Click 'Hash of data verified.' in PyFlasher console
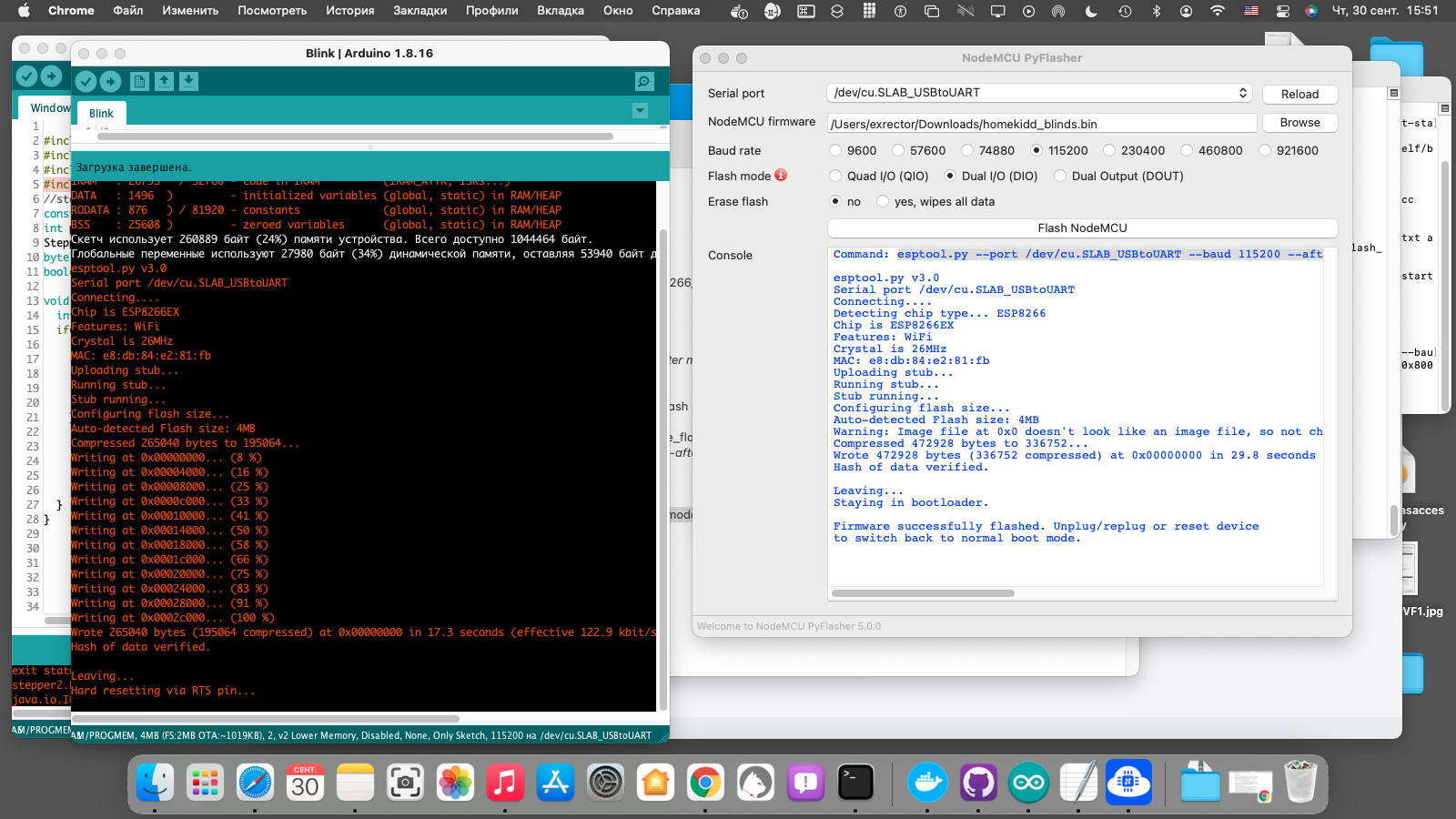The width and height of the screenshot is (1456, 819). (910, 467)
